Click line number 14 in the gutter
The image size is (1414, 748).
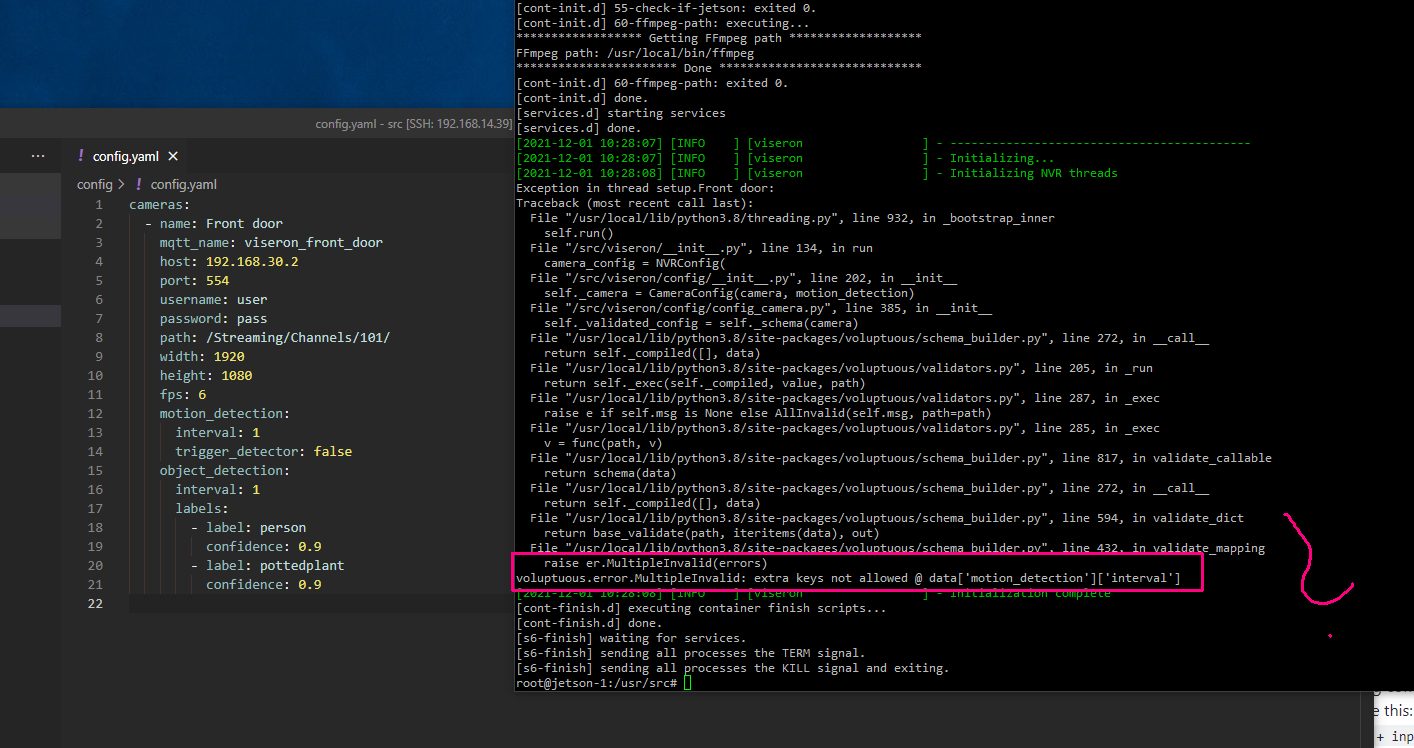coord(95,451)
